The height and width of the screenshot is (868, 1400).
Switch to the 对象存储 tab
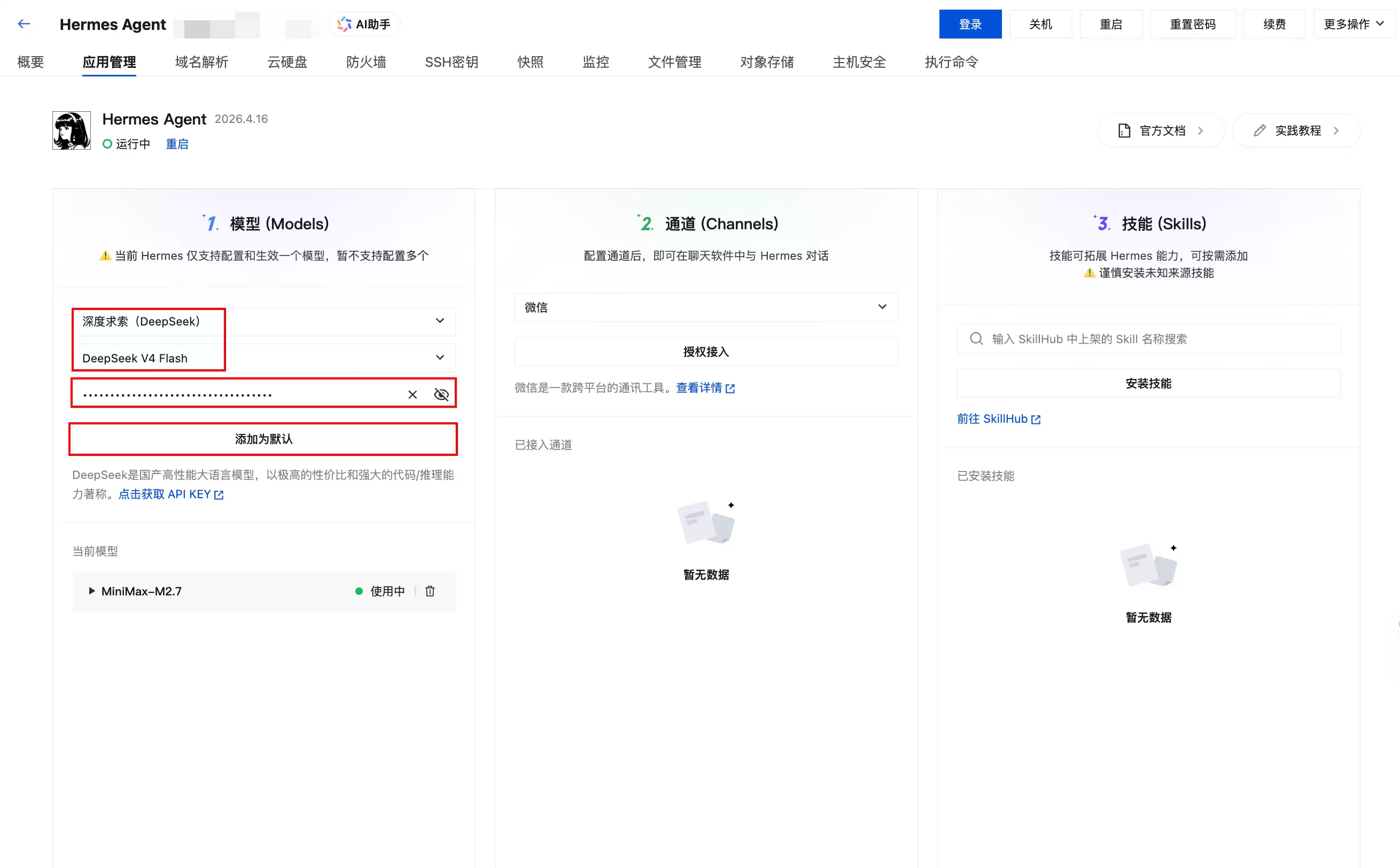coord(767,62)
